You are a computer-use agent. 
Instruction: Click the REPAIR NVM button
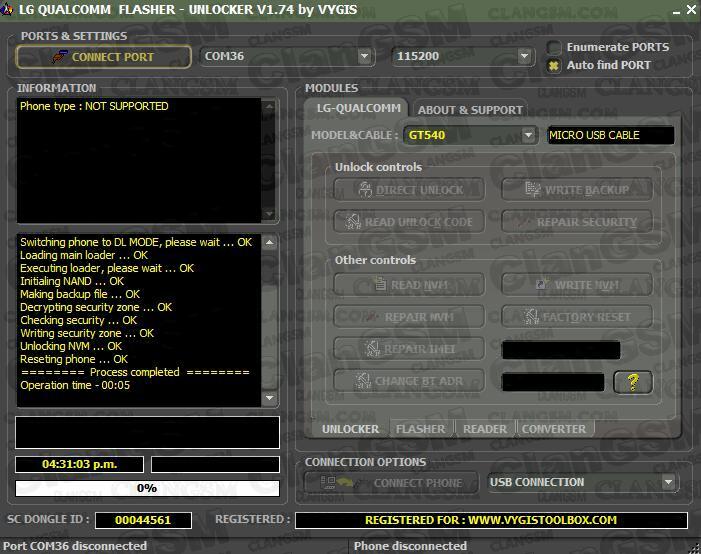click(409, 317)
